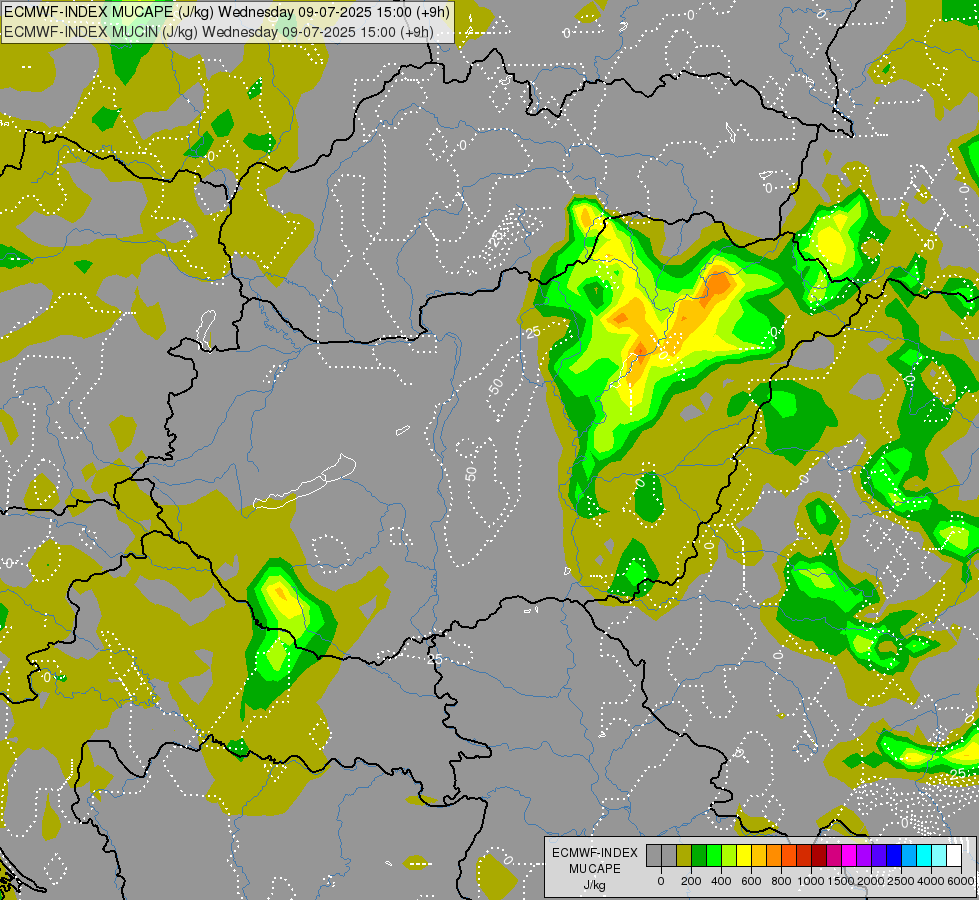Select the dark red legend swatch

pos(819,855)
